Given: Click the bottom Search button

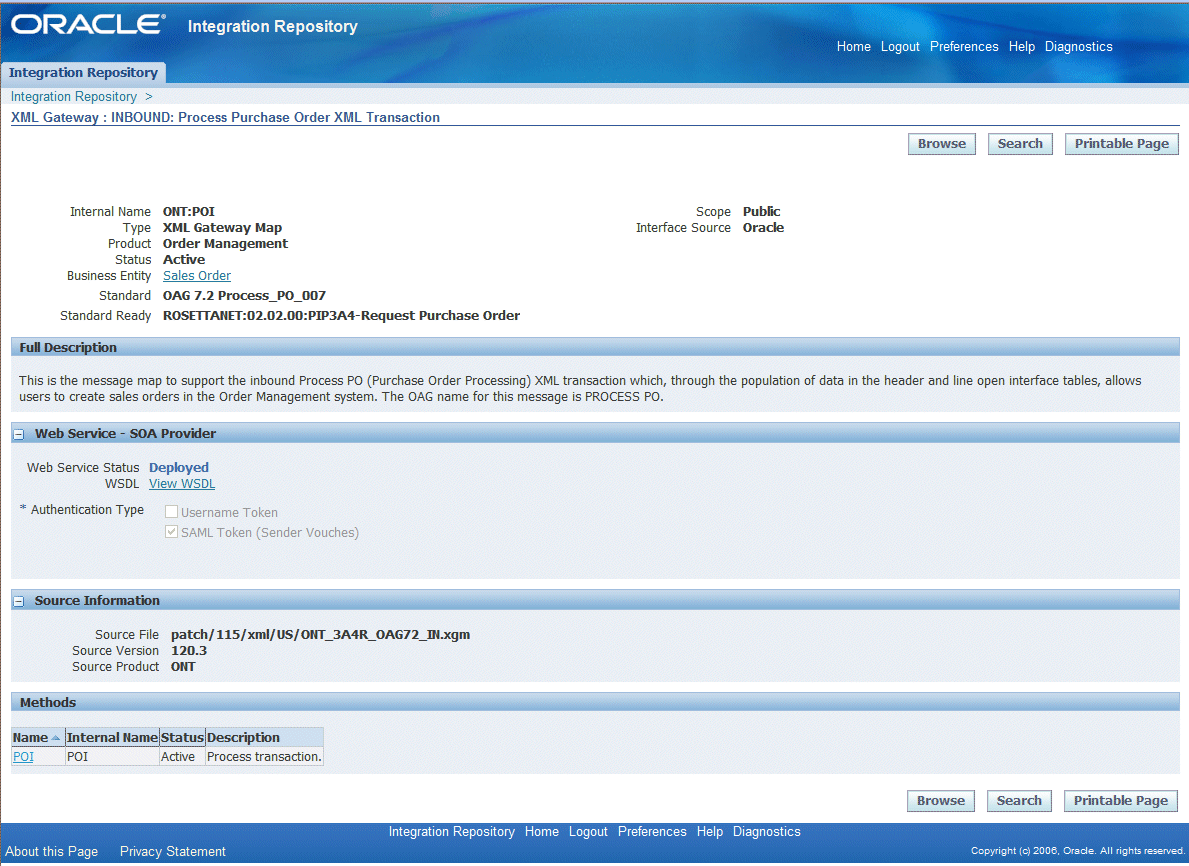Looking at the screenshot, I should tap(1019, 801).
